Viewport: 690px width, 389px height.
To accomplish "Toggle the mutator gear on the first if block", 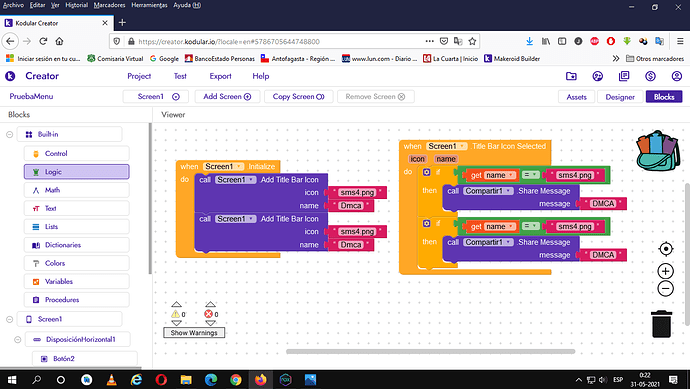I will (x=426, y=172).
